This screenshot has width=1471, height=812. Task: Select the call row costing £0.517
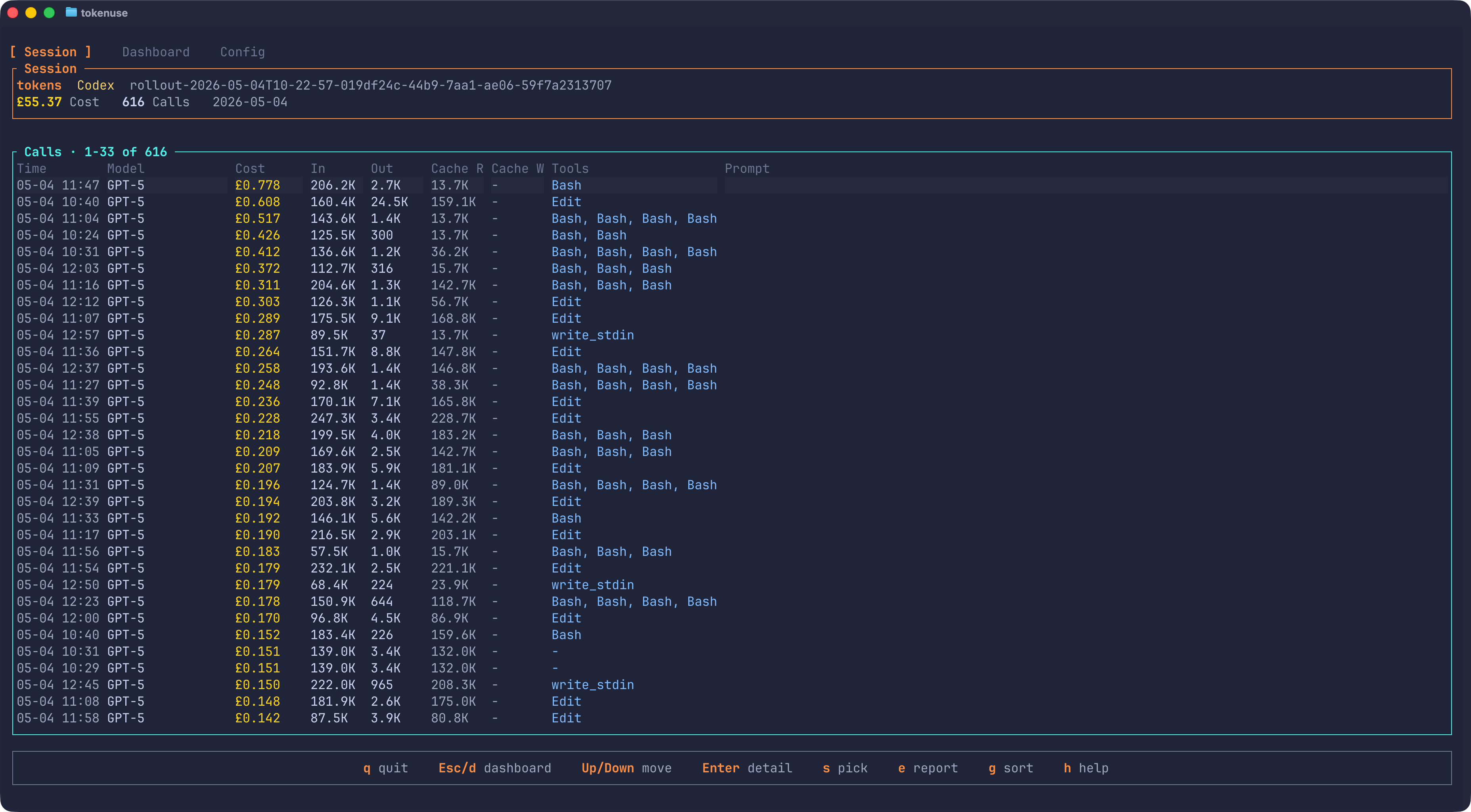point(732,219)
